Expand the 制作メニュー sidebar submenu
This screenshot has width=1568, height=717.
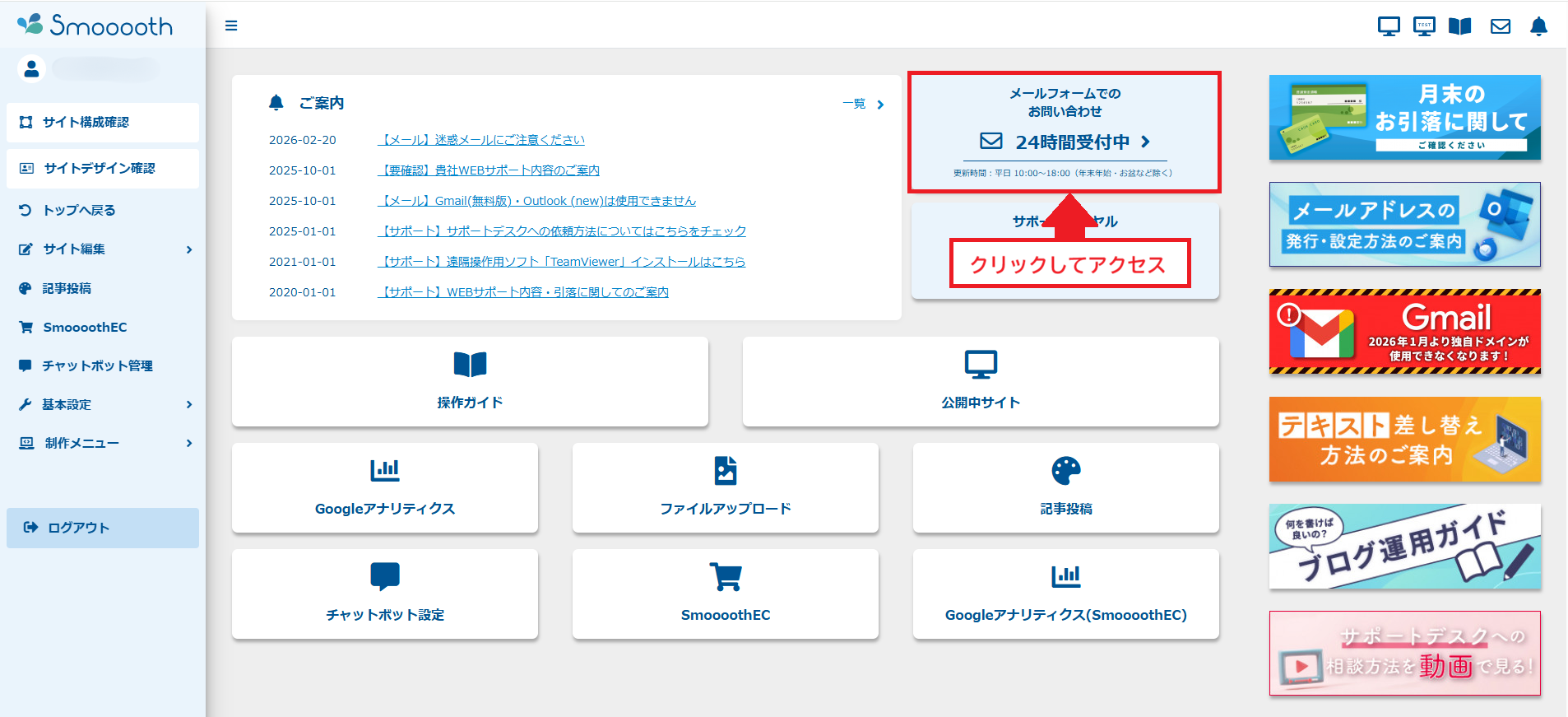103,443
